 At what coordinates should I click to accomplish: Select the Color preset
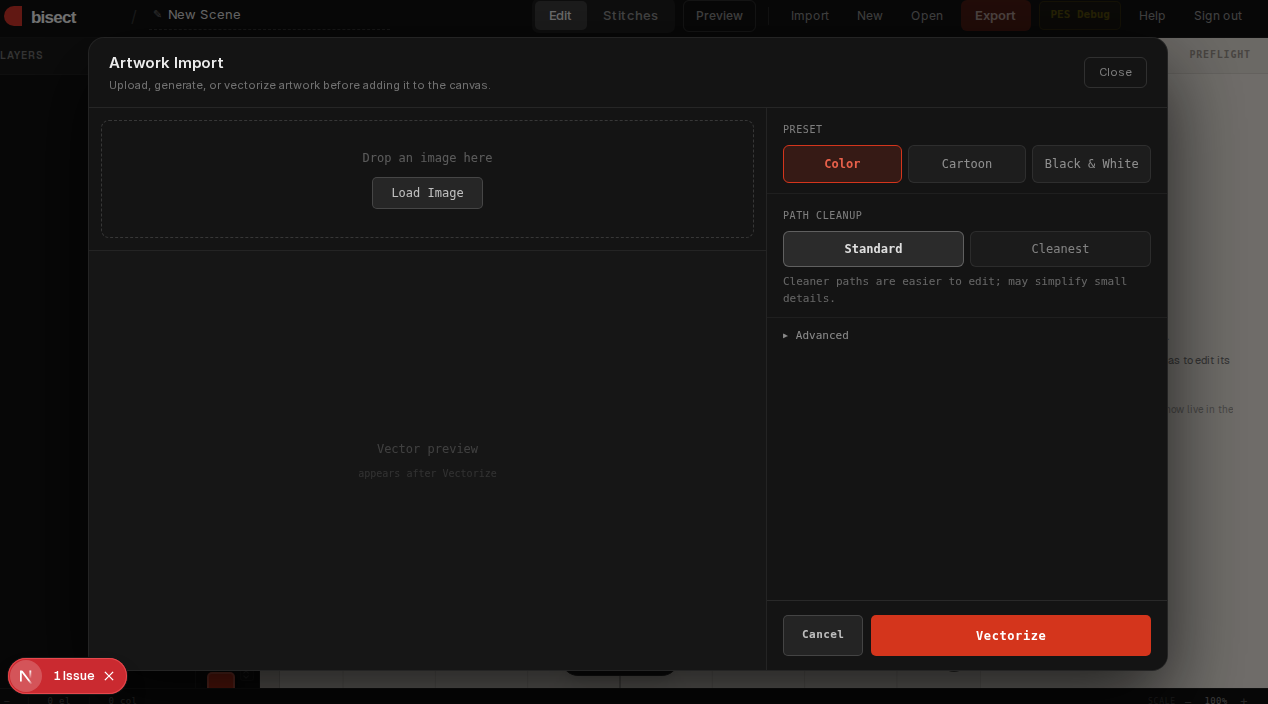click(x=842, y=164)
